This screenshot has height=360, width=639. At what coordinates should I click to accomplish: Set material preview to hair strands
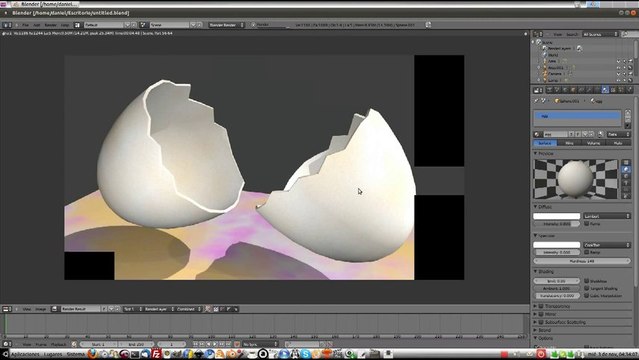pos(626,190)
